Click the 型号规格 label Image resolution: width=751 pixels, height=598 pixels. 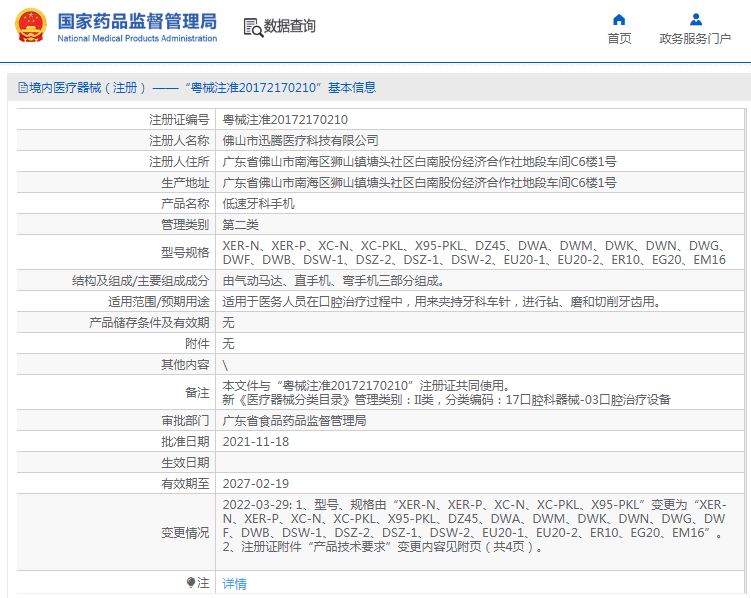point(185,253)
